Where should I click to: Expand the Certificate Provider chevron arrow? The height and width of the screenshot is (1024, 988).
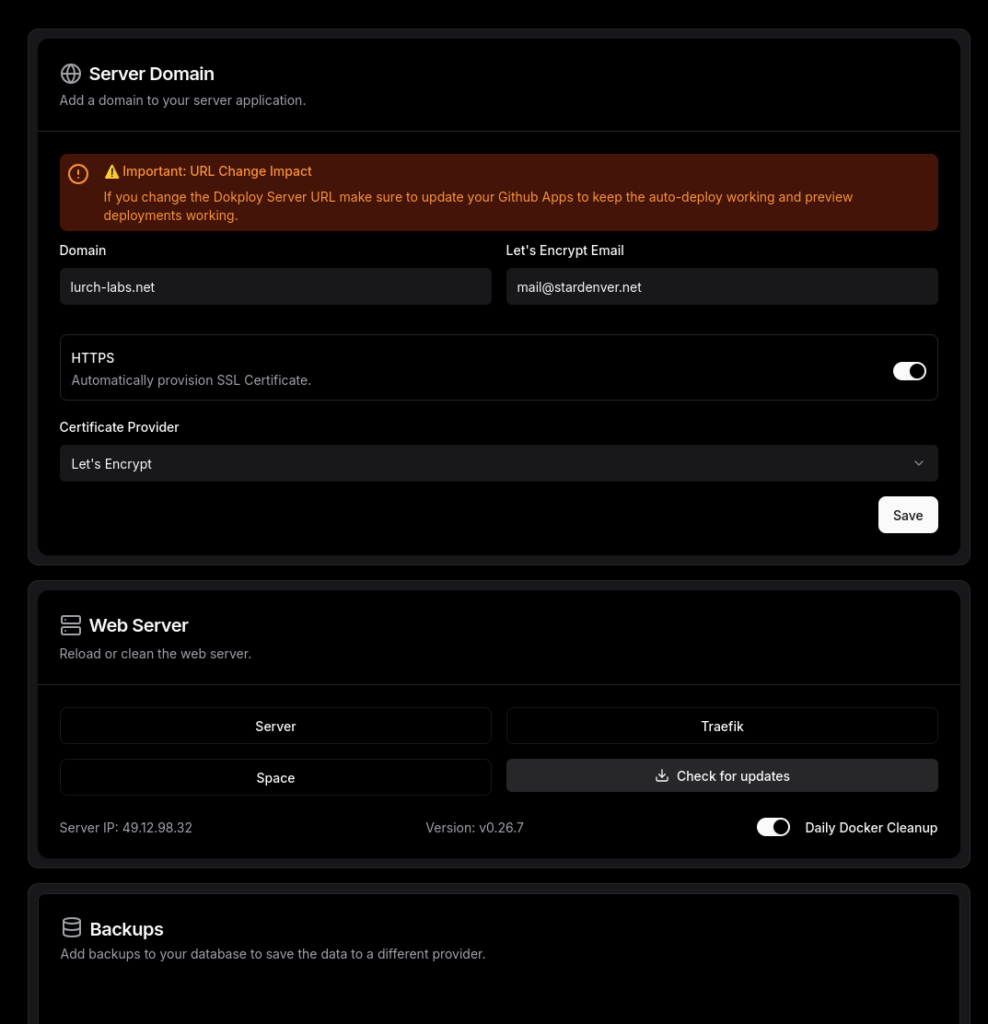pyautogui.click(x=919, y=464)
